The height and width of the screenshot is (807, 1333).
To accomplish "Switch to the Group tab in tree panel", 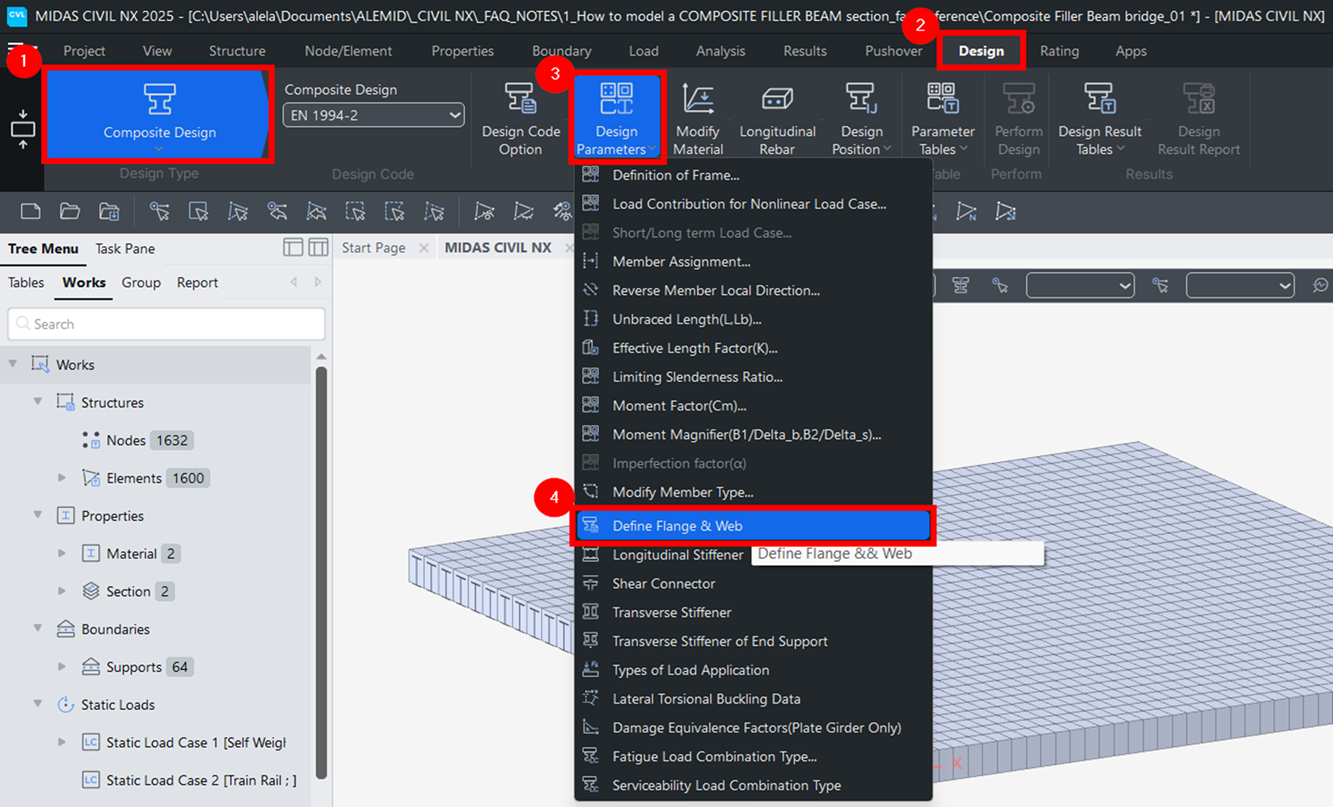I will [x=141, y=283].
